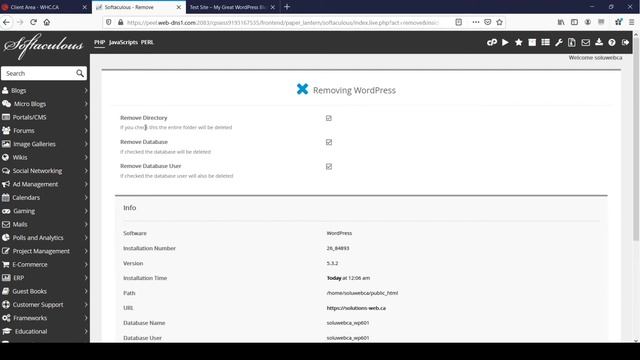This screenshot has width=640, height=360.
Task: Open backups zip file icon
Action: coord(572,42)
